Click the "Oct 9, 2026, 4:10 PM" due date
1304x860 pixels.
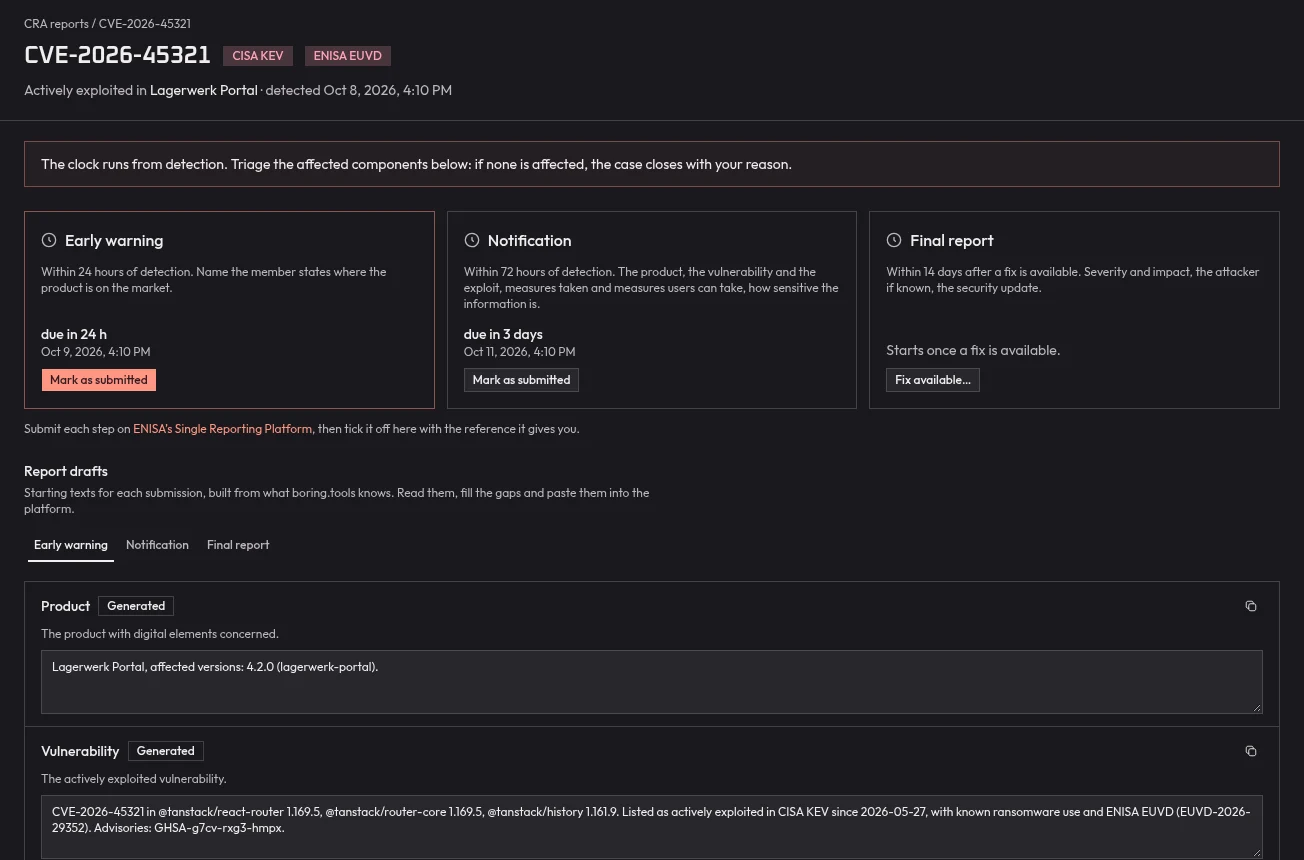(x=96, y=352)
